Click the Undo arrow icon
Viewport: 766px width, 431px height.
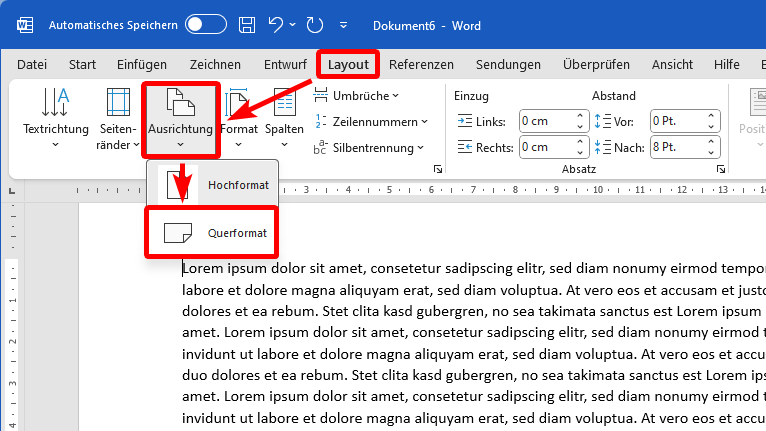[277, 24]
